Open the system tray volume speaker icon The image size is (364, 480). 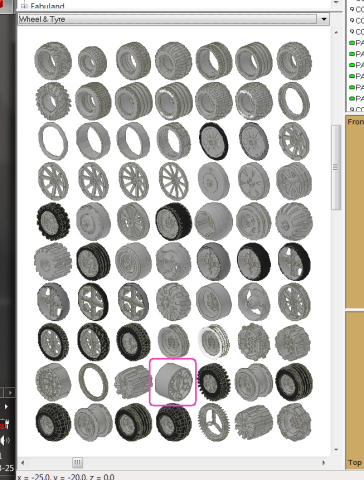pyautogui.click(x=5, y=440)
